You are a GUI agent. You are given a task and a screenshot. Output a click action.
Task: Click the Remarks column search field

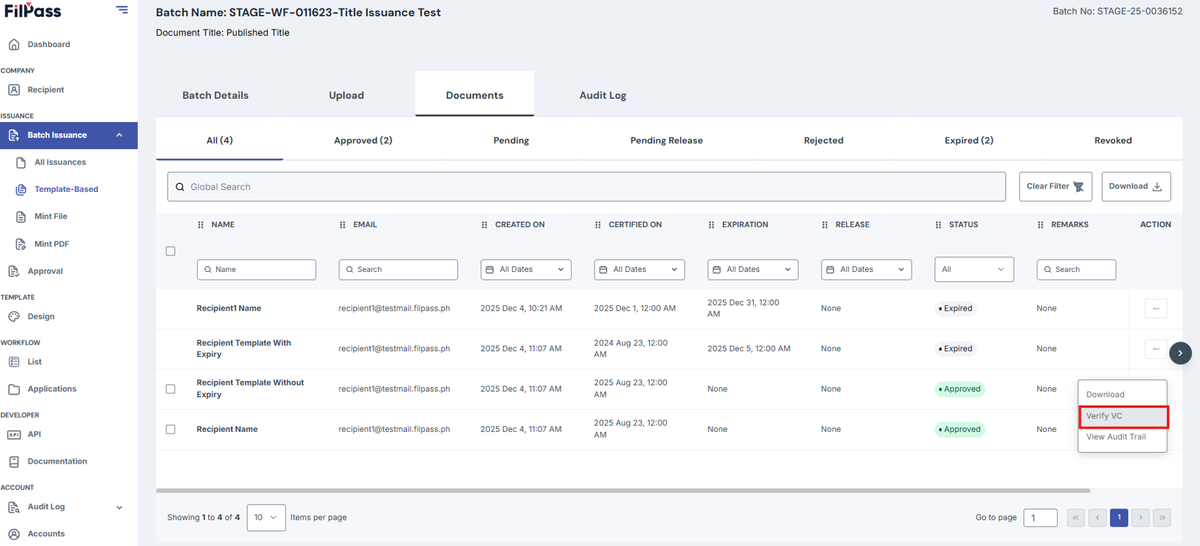[x=1076, y=269]
